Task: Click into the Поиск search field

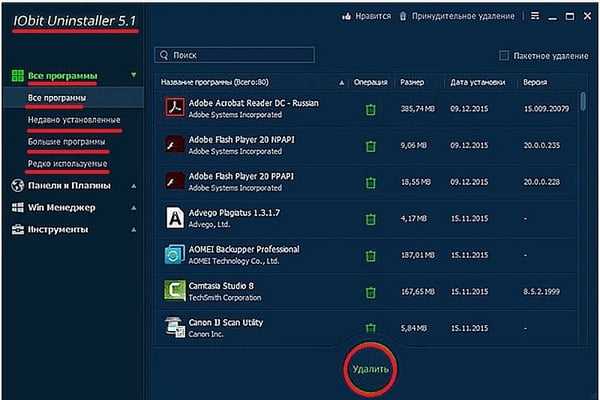Action: tap(235, 55)
